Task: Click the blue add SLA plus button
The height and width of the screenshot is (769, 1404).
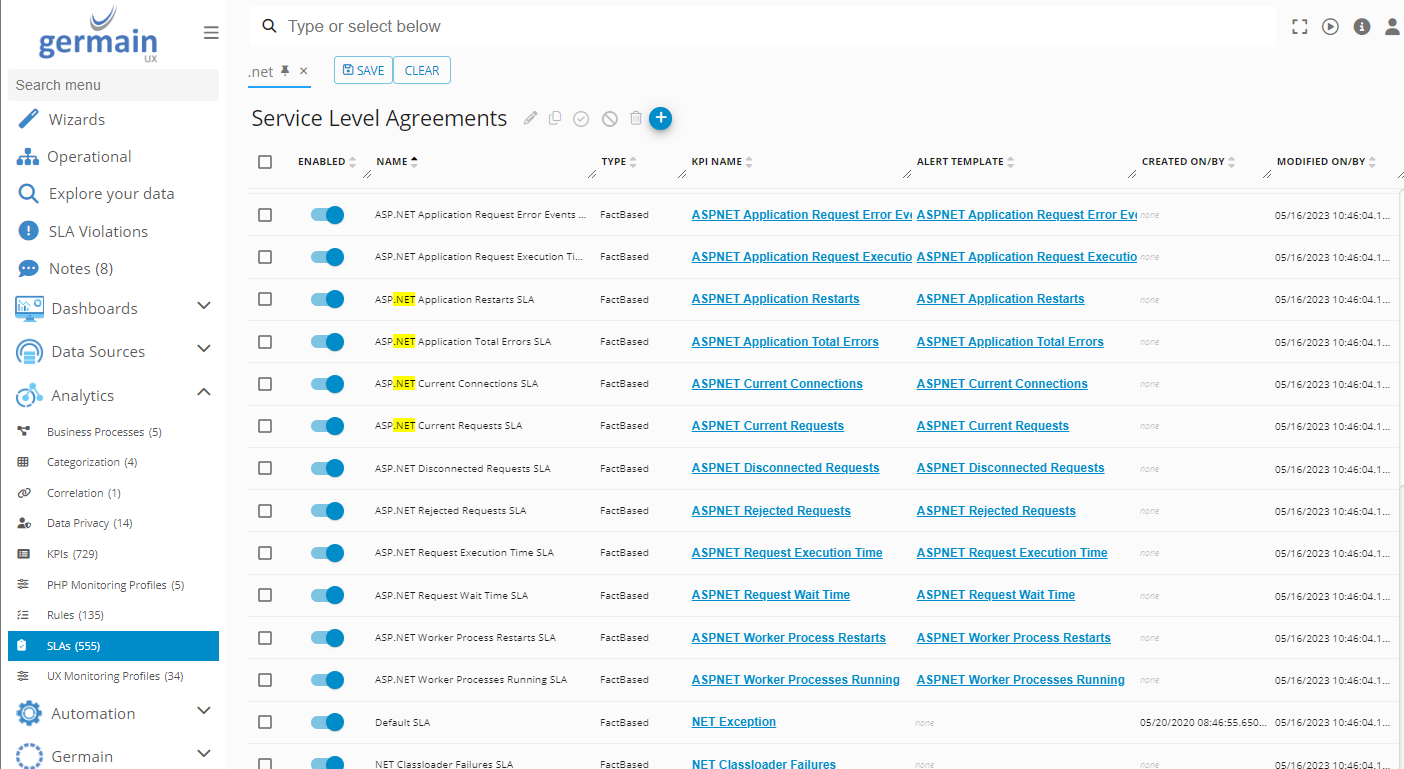Action: tap(660, 118)
